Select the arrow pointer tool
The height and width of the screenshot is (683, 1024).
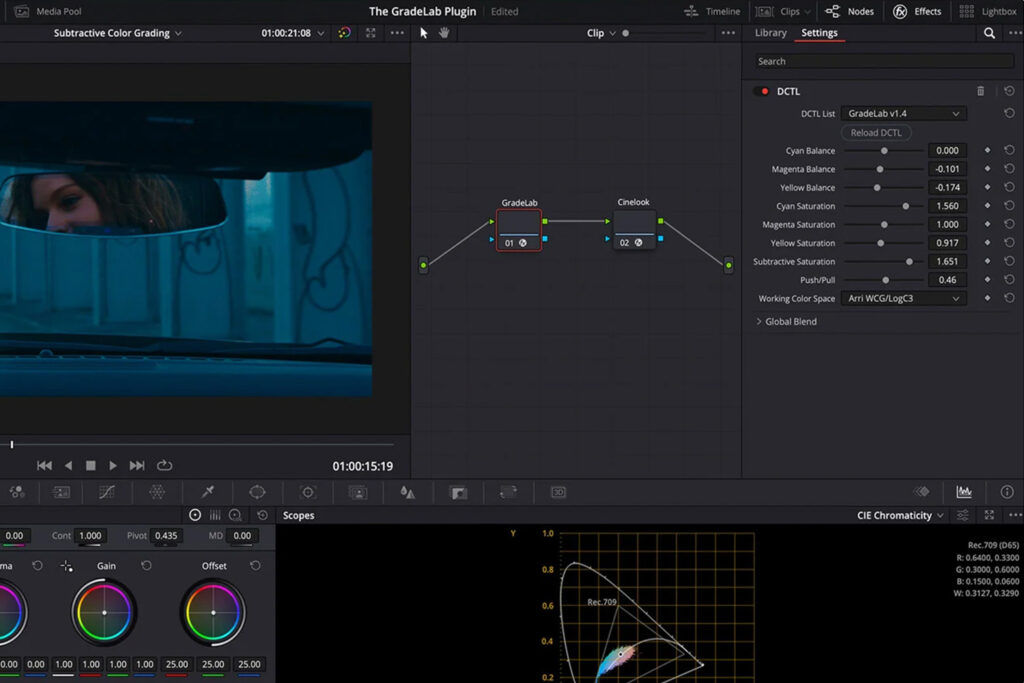point(424,33)
